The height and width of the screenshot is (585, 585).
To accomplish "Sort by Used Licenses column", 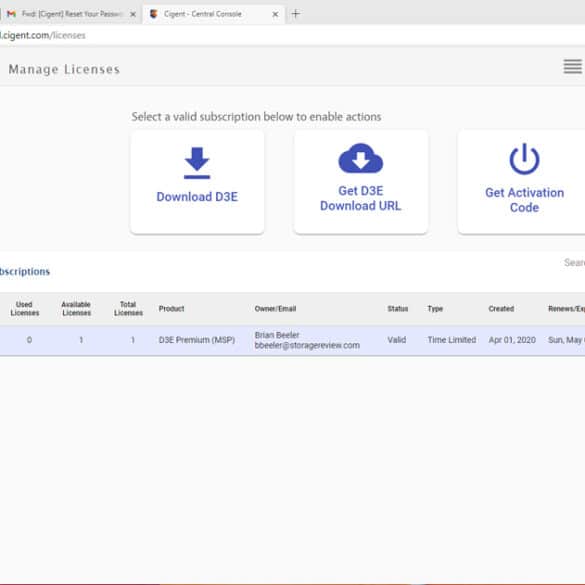I will [25, 309].
